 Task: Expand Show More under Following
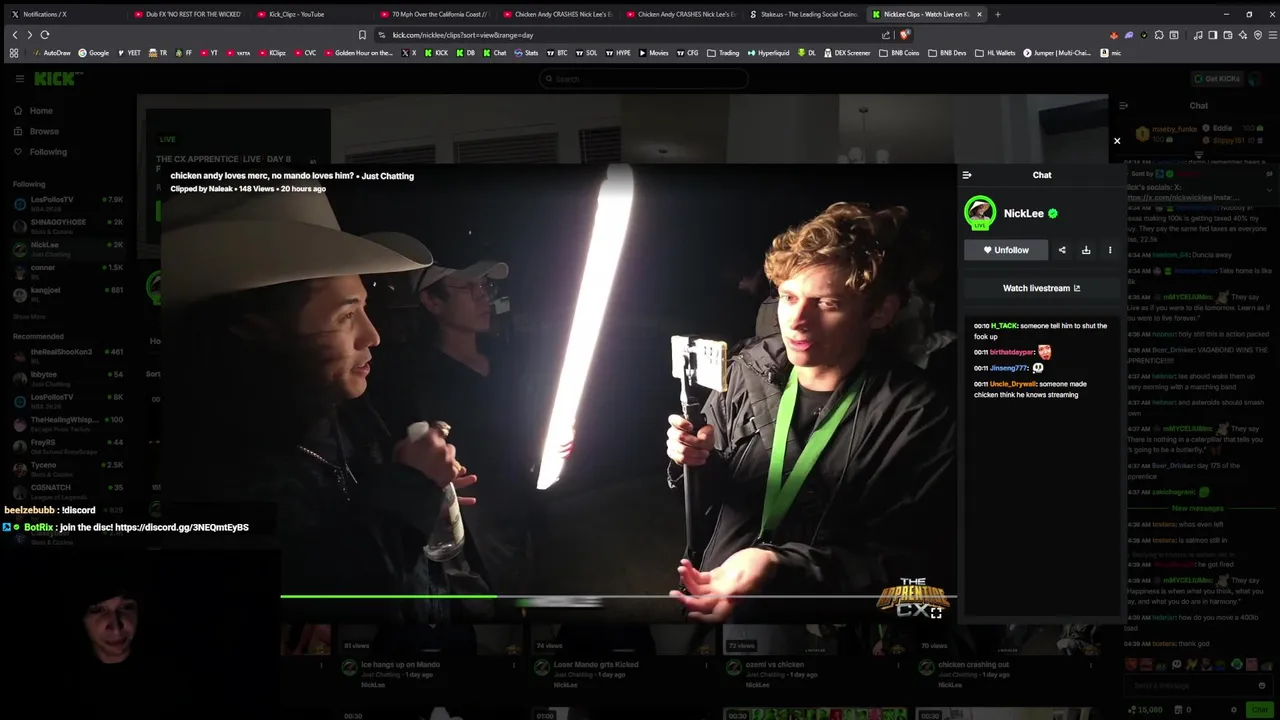(x=29, y=317)
